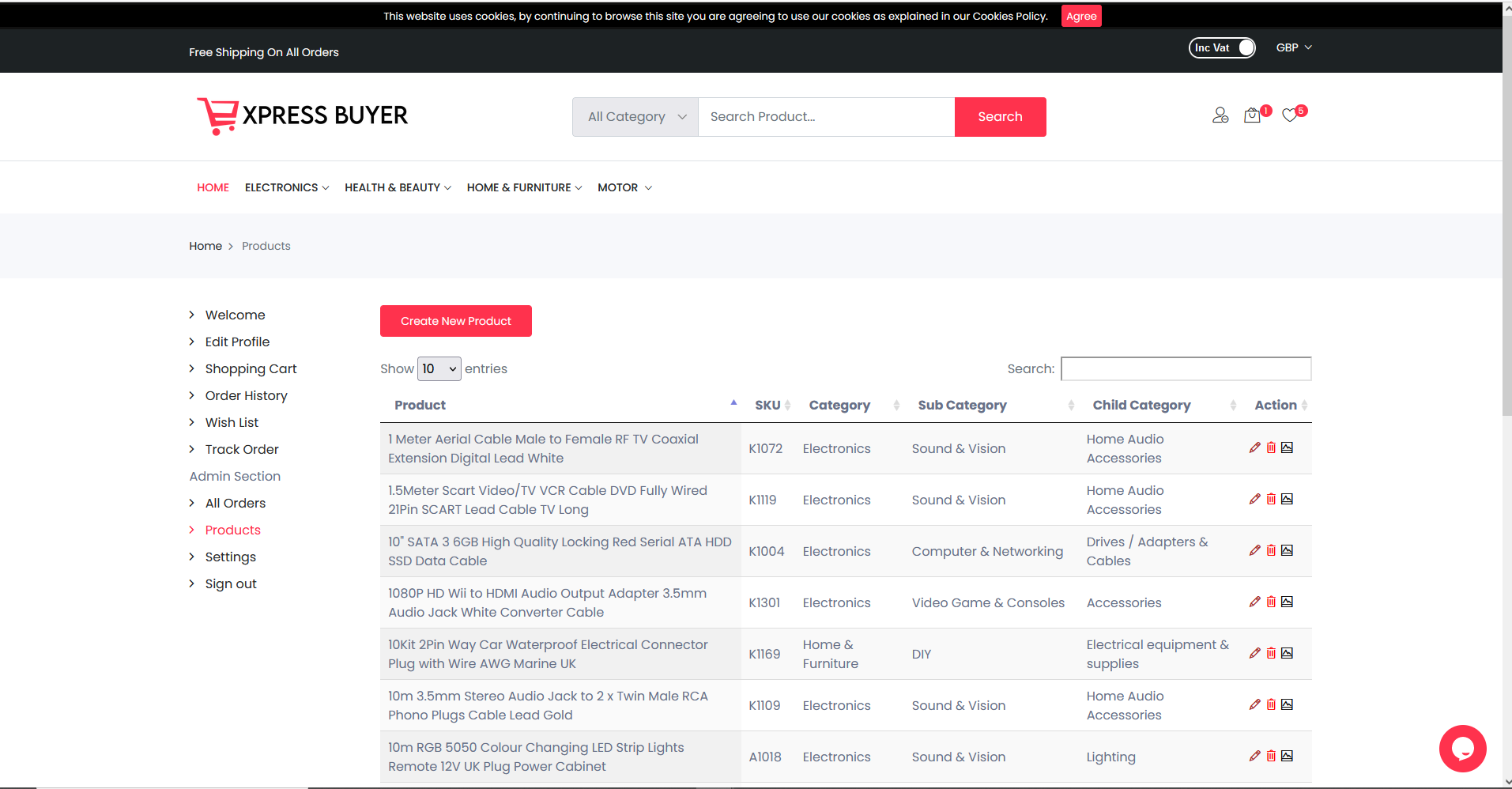Click edit pencil for product A1018
The height and width of the screenshot is (789, 1512).
pyautogui.click(x=1254, y=757)
